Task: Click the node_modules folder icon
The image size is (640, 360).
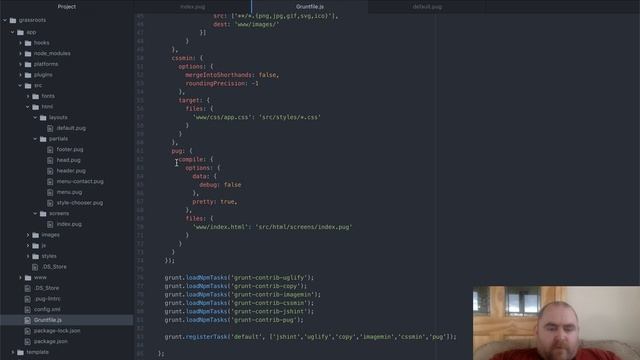Action: pyautogui.click(x=28, y=53)
